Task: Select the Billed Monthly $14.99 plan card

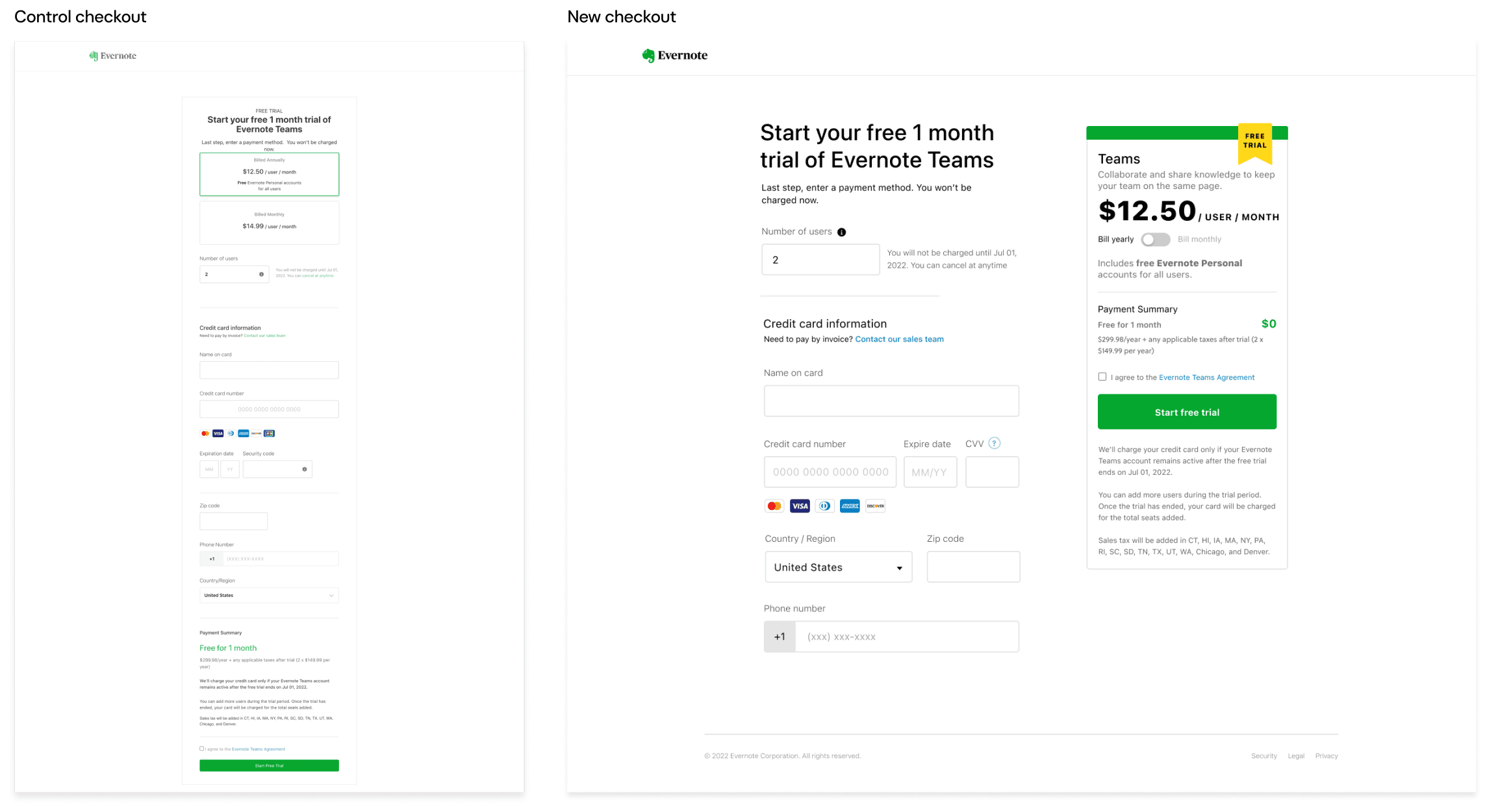Action: point(269,223)
